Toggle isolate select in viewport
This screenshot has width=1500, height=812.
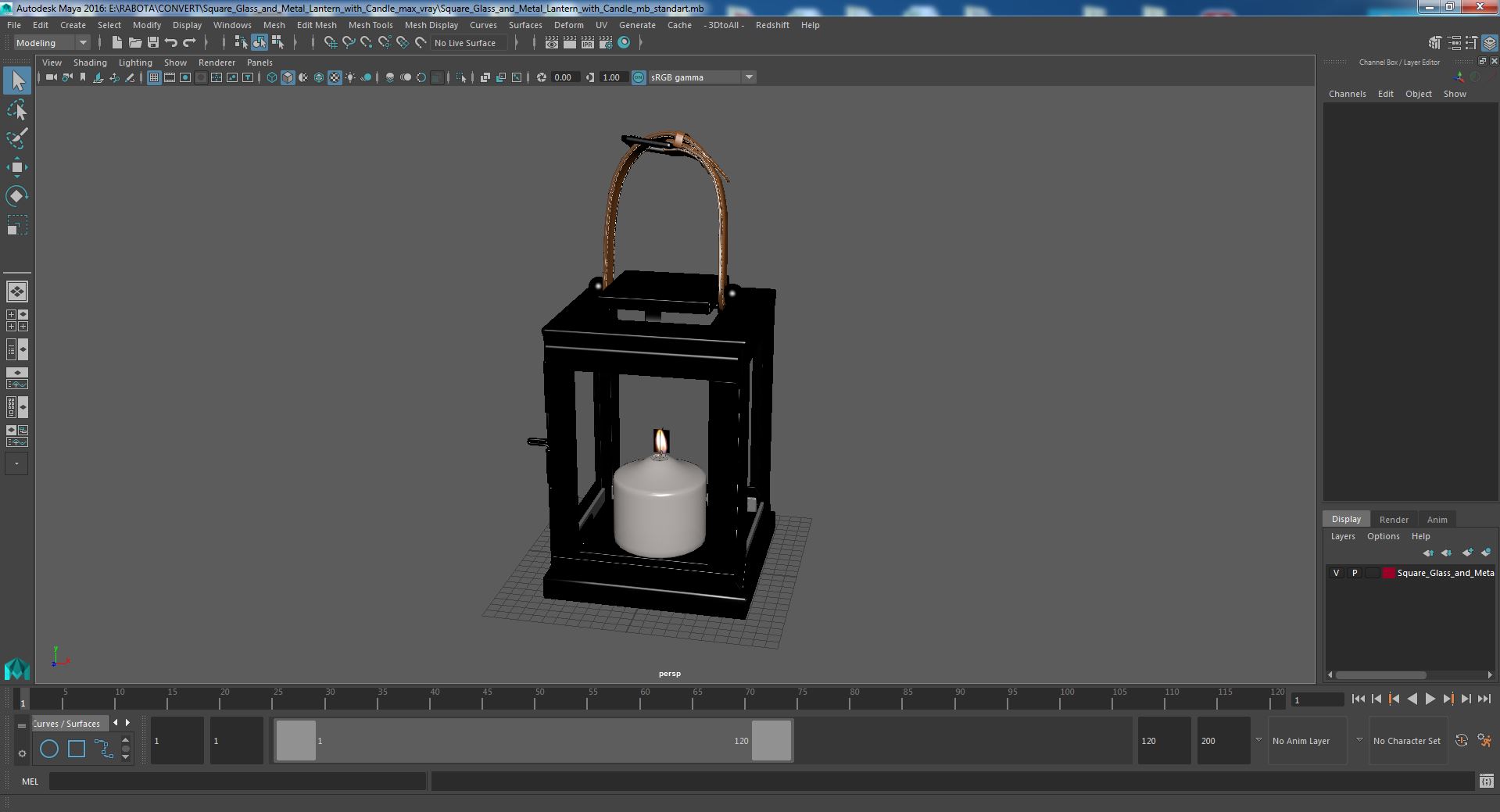tap(460, 77)
